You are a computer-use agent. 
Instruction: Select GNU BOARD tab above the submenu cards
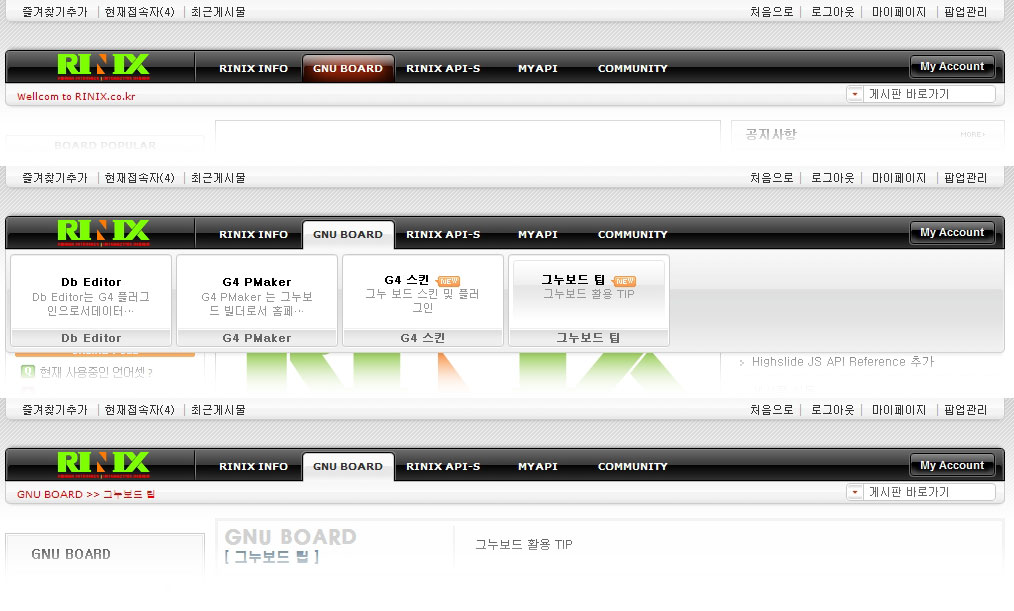[x=348, y=235]
